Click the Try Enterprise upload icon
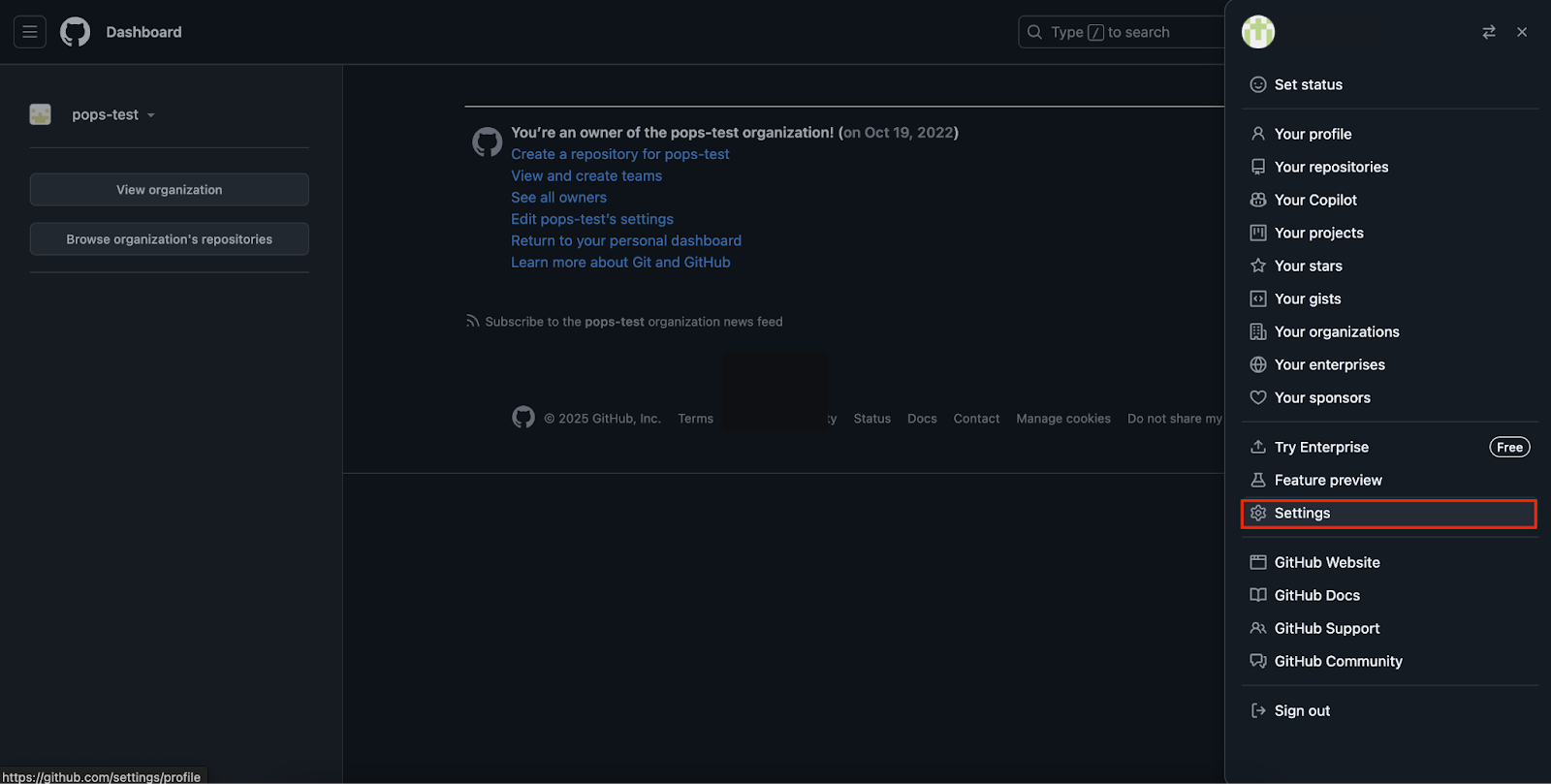 click(1258, 447)
